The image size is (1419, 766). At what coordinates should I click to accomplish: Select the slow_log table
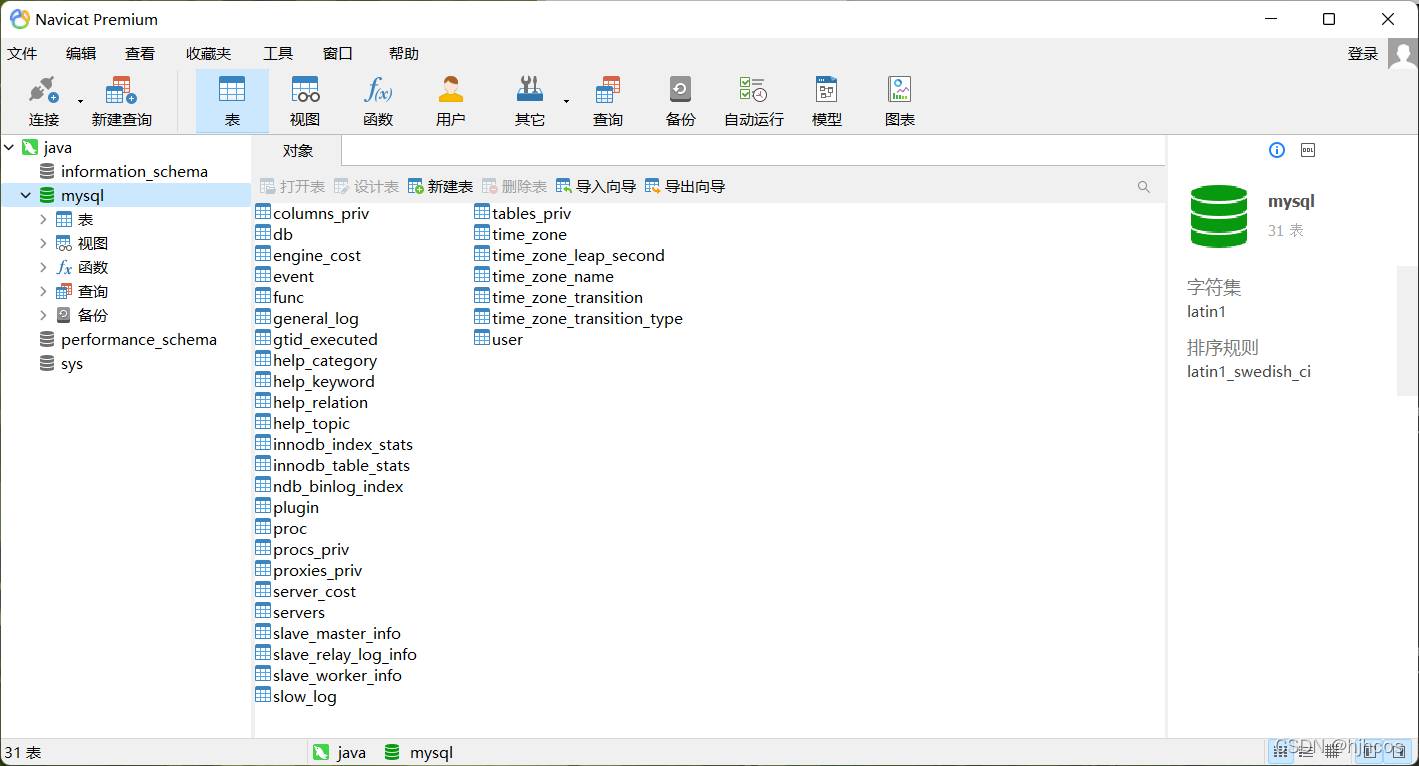pyautogui.click(x=296, y=697)
